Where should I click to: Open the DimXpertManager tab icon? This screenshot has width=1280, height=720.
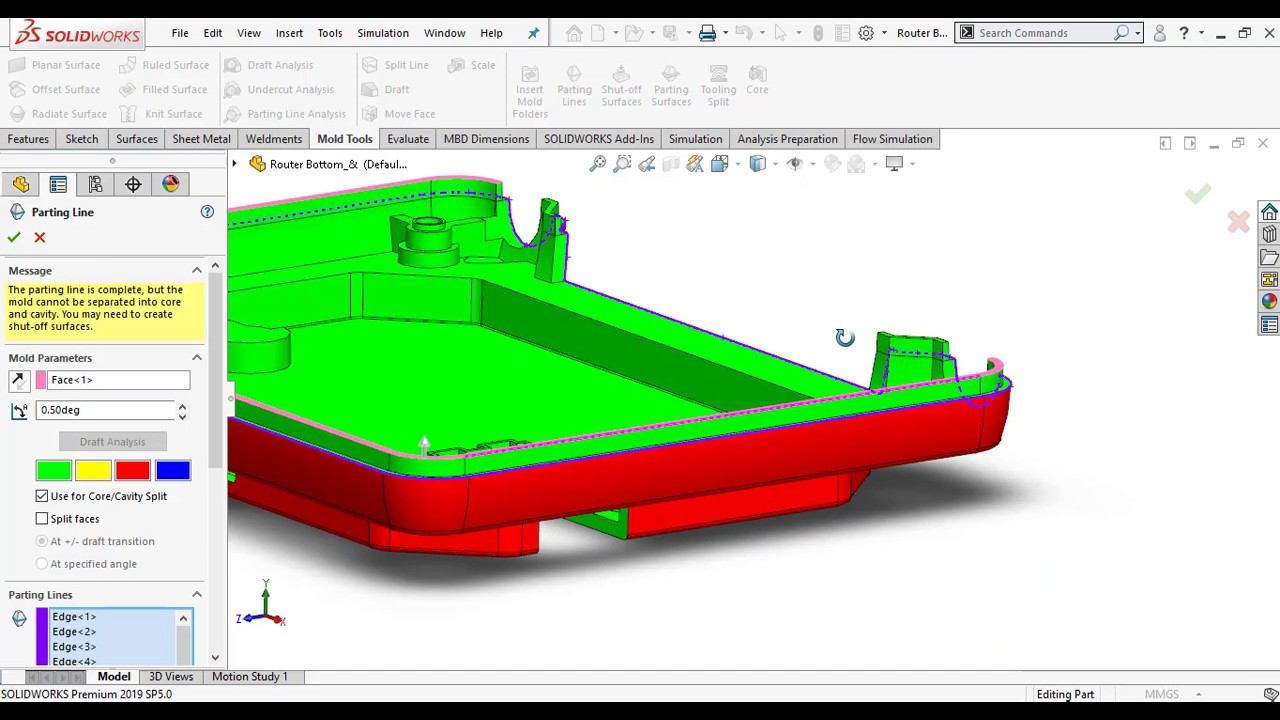133,184
